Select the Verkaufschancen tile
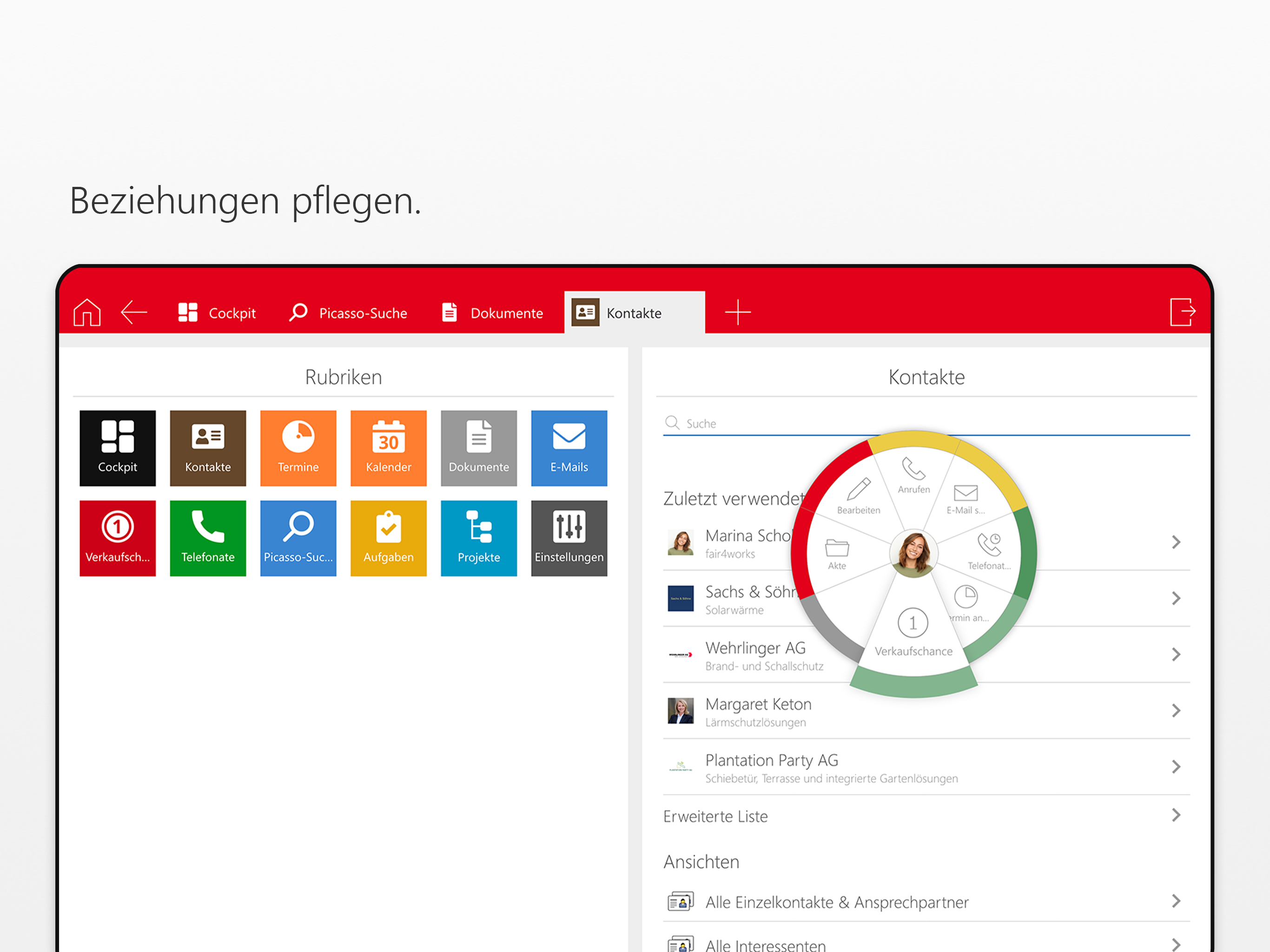This screenshot has width=1270, height=952. (118, 538)
